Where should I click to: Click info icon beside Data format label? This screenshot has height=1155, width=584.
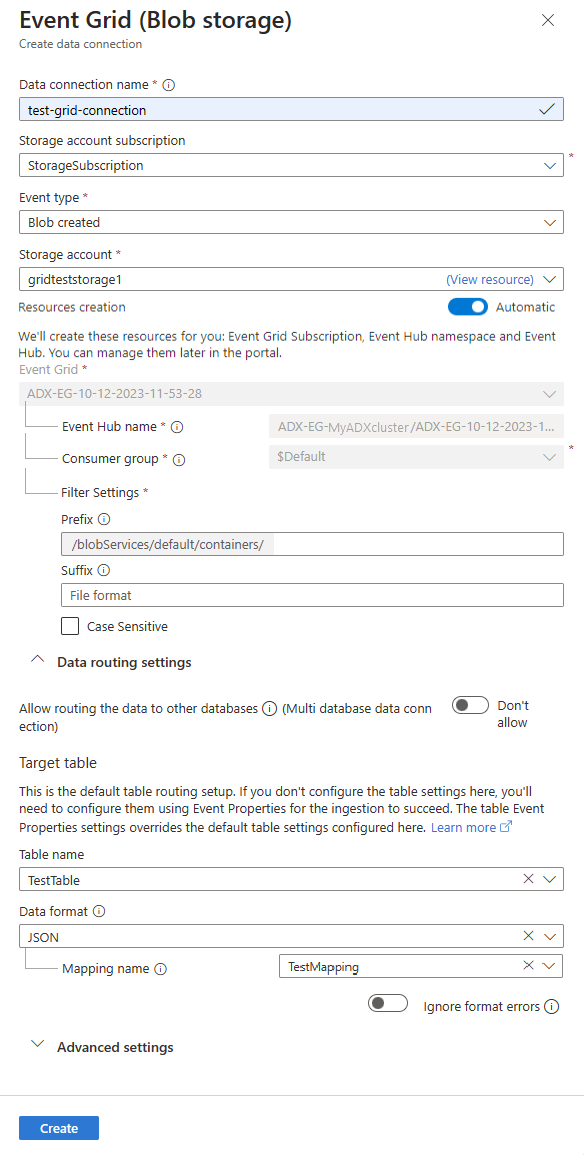tap(99, 911)
